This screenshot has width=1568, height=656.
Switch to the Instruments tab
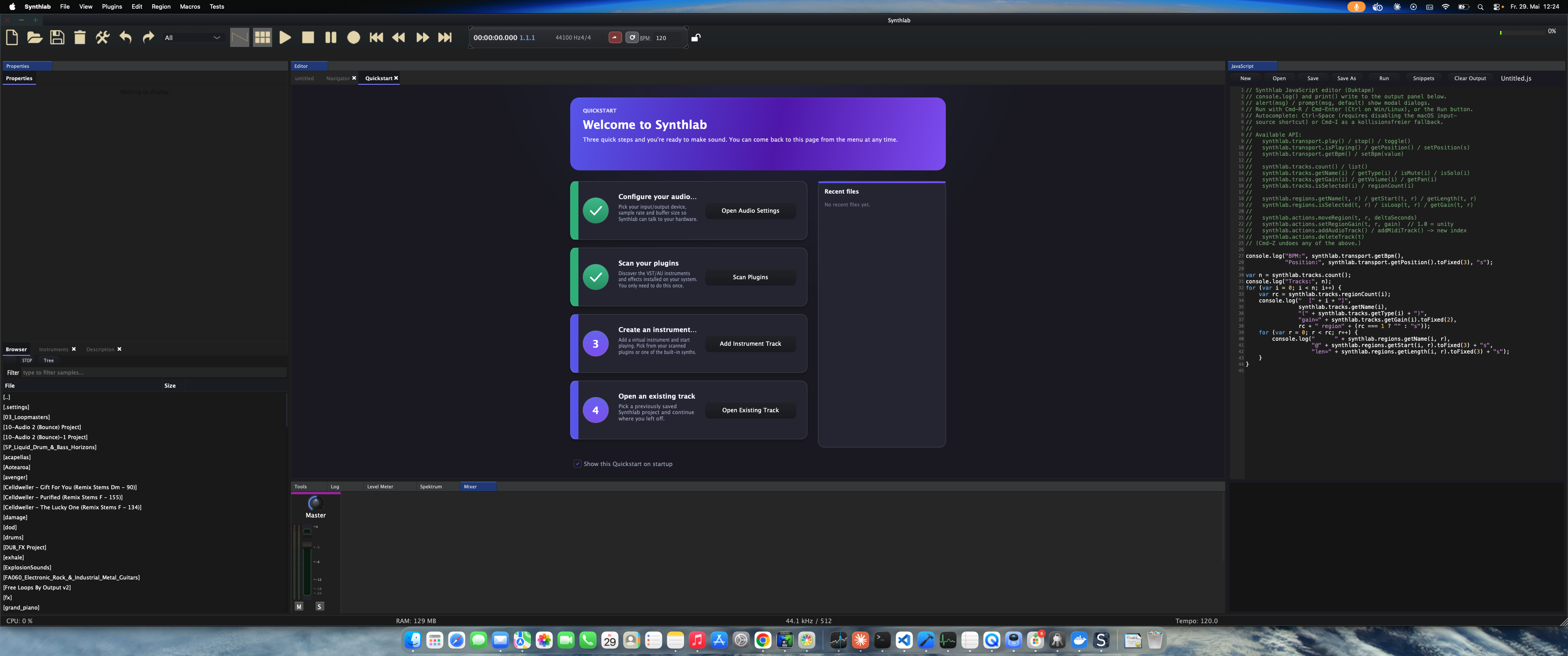coord(54,349)
